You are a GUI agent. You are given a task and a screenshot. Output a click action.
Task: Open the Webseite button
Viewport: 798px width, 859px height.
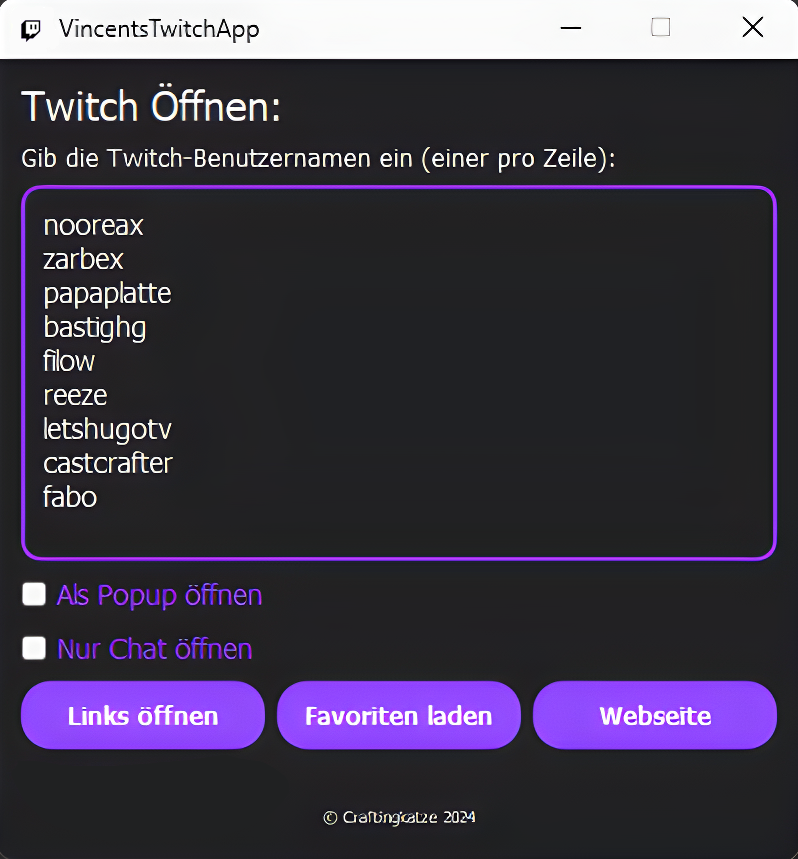coord(655,716)
